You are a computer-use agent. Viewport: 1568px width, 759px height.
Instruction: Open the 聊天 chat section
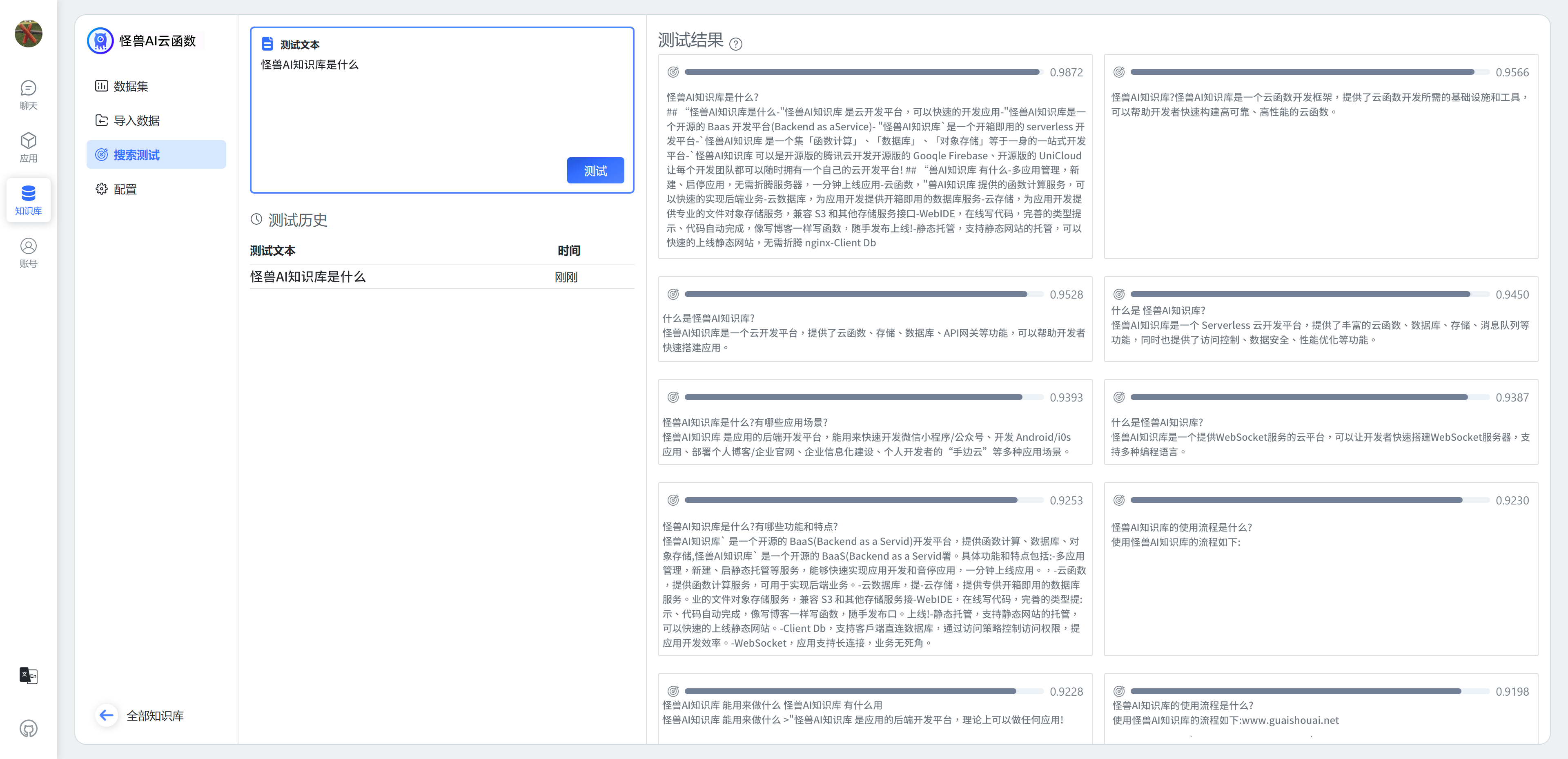point(28,96)
